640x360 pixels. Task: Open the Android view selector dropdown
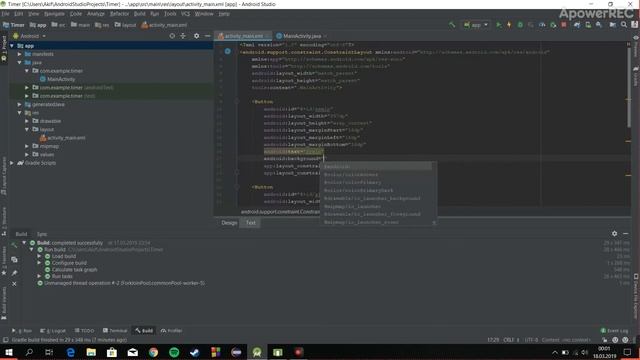click(x=29, y=36)
